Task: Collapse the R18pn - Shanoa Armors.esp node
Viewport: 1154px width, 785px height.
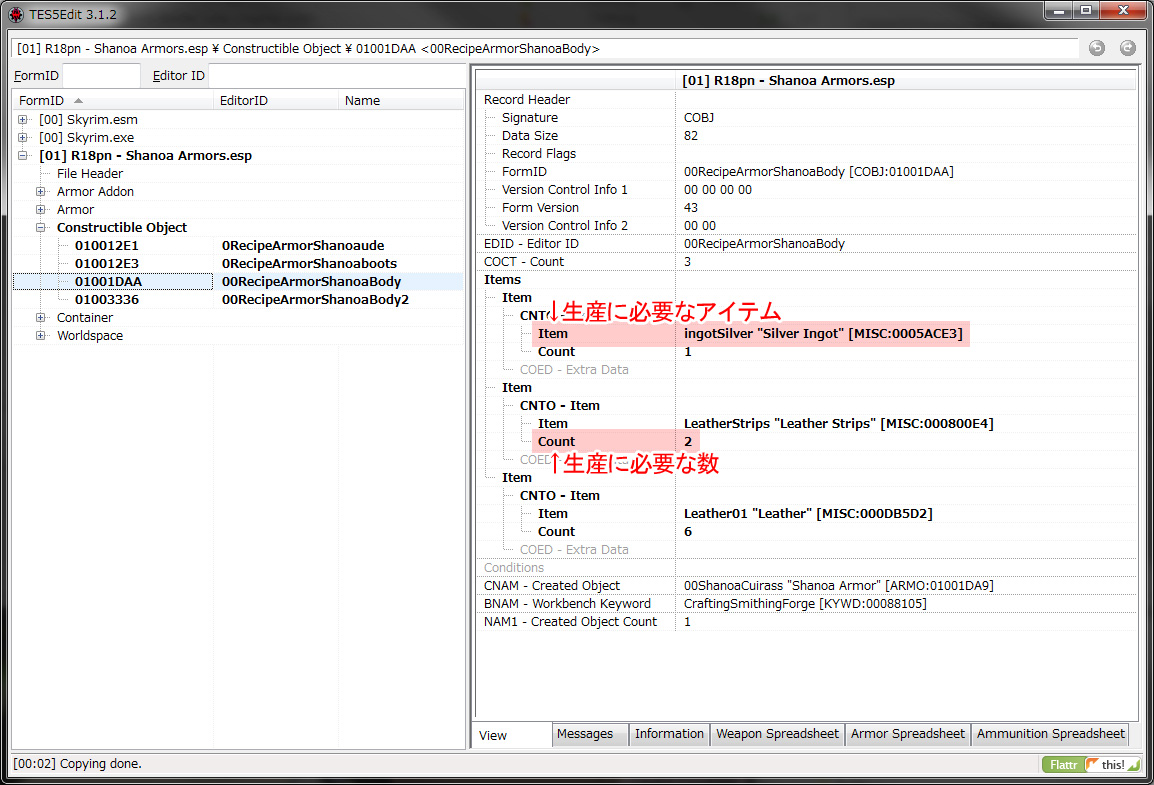Action: pyautogui.click(x=23, y=155)
